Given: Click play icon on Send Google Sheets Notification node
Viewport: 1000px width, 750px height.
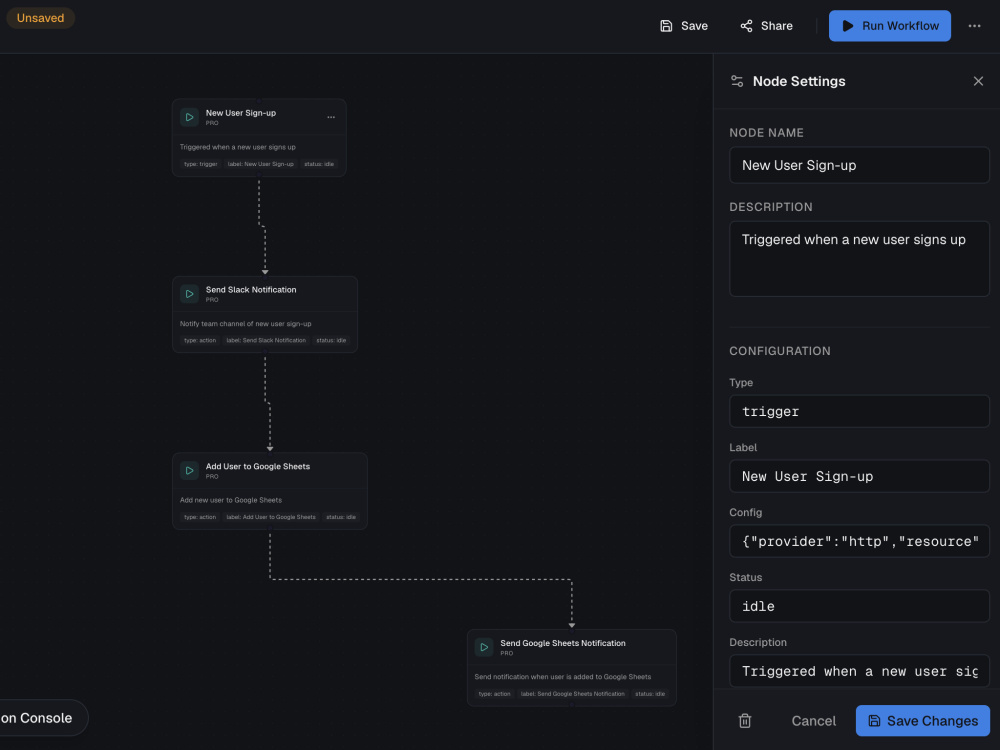Looking at the screenshot, I should coord(484,647).
